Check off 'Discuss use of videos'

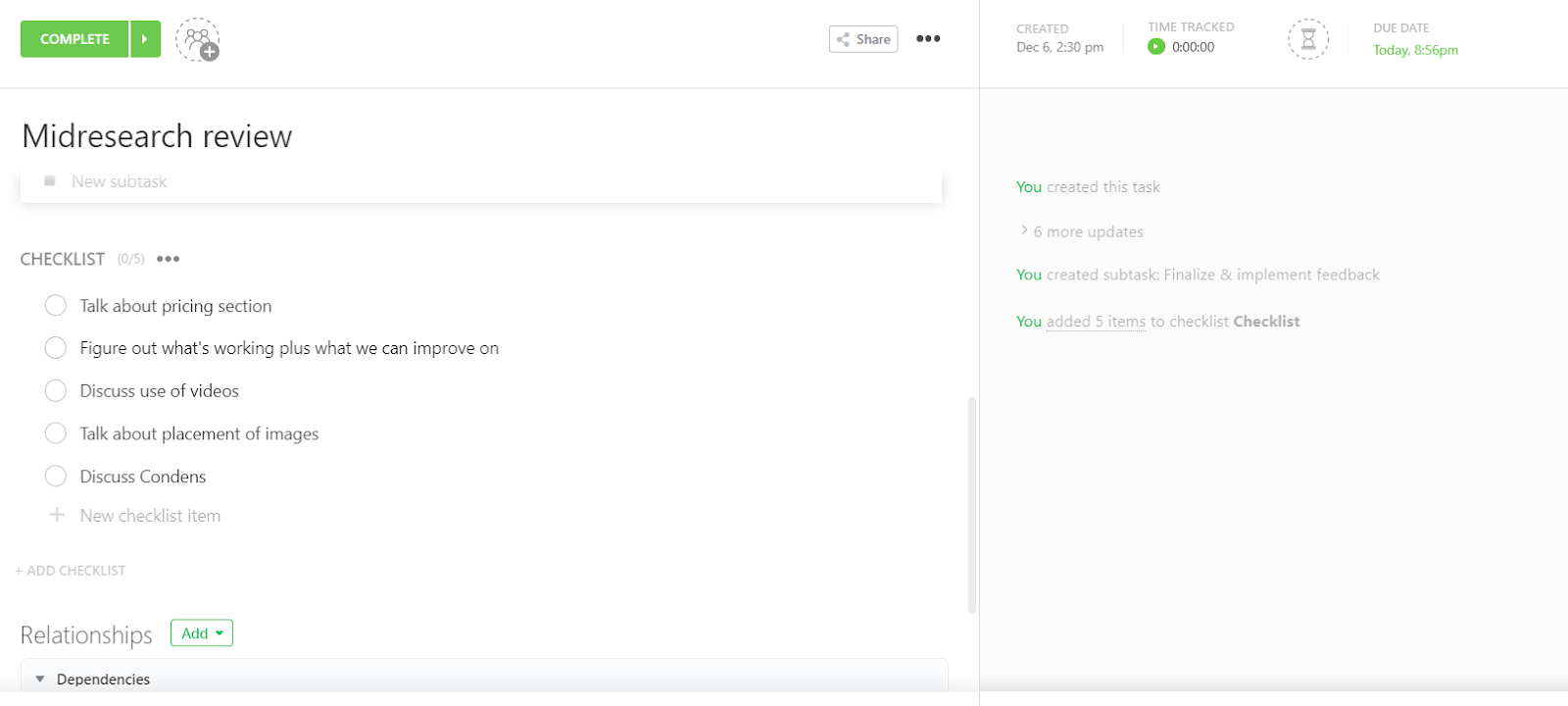56,391
